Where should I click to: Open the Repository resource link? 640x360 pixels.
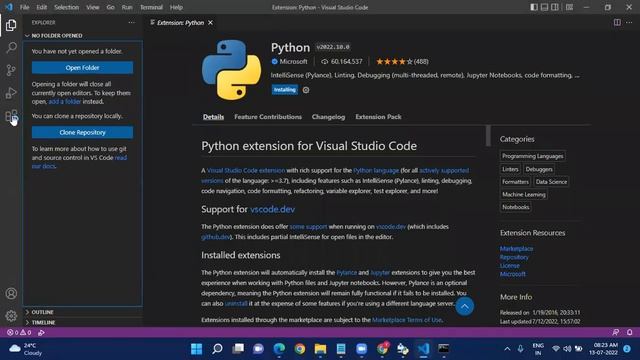coord(514,257)
